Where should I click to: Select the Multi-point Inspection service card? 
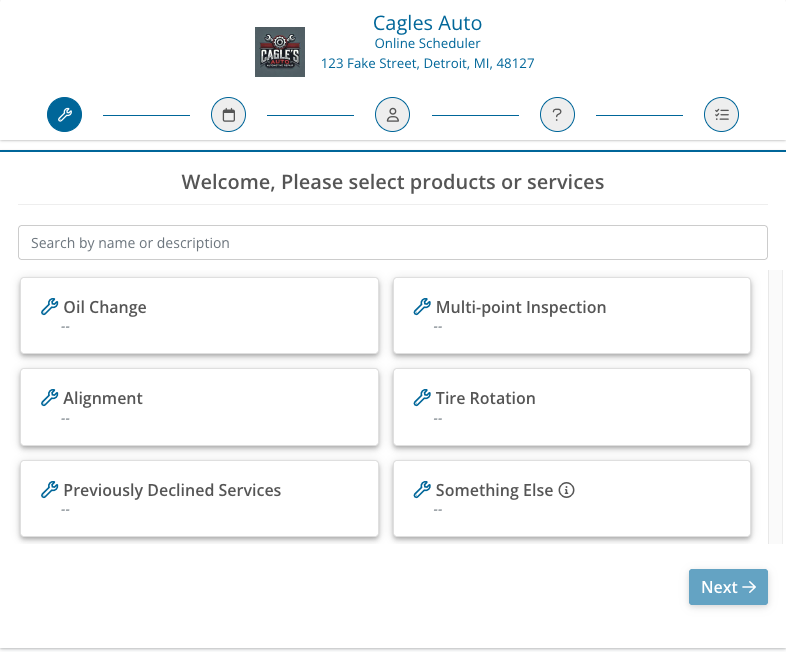point(571,315)
